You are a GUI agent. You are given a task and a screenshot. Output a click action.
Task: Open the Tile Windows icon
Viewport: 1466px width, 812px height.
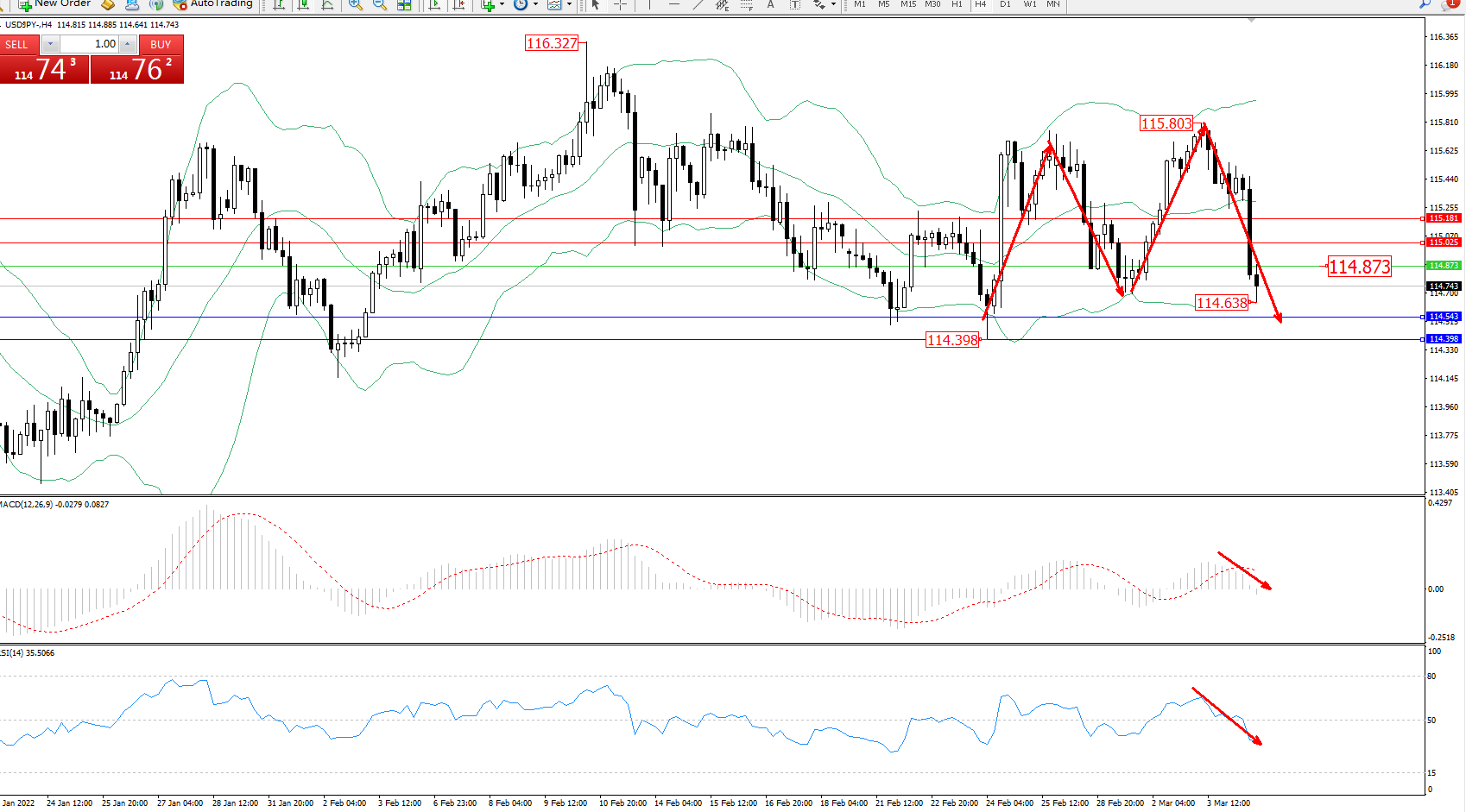click(x=404, y=4)
